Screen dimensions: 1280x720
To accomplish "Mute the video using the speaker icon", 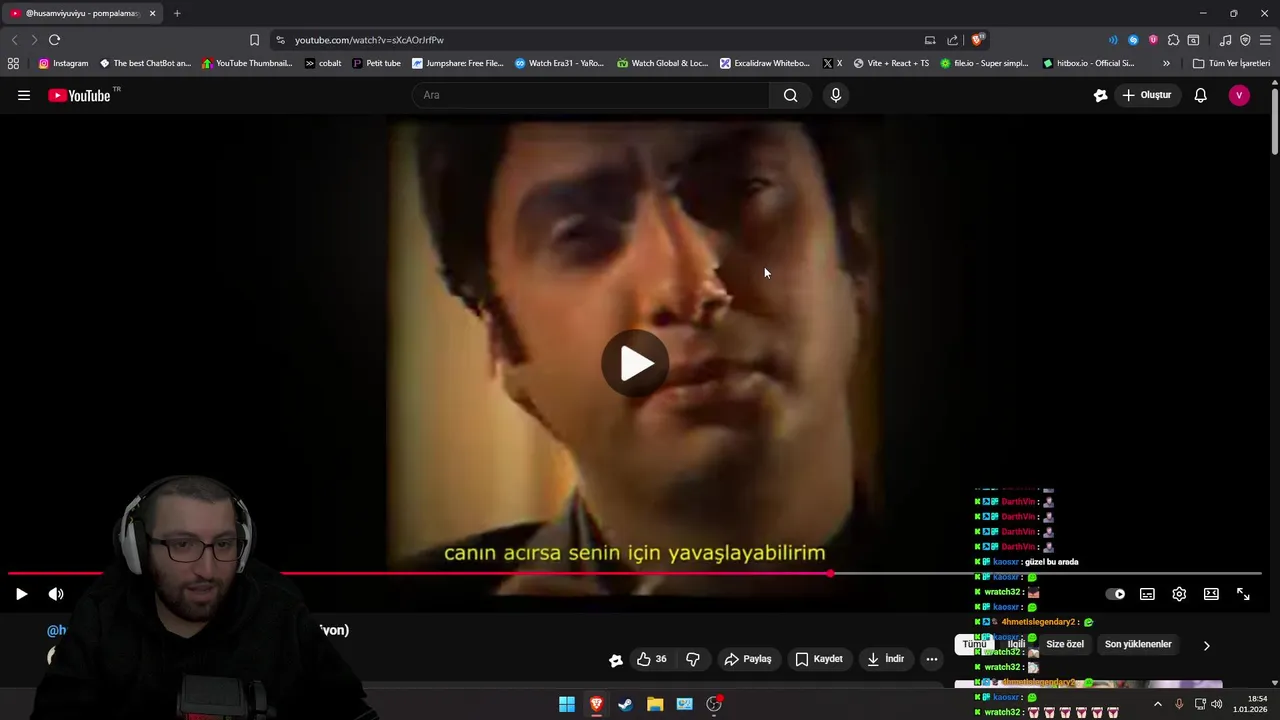I will (x=56, y=594).
